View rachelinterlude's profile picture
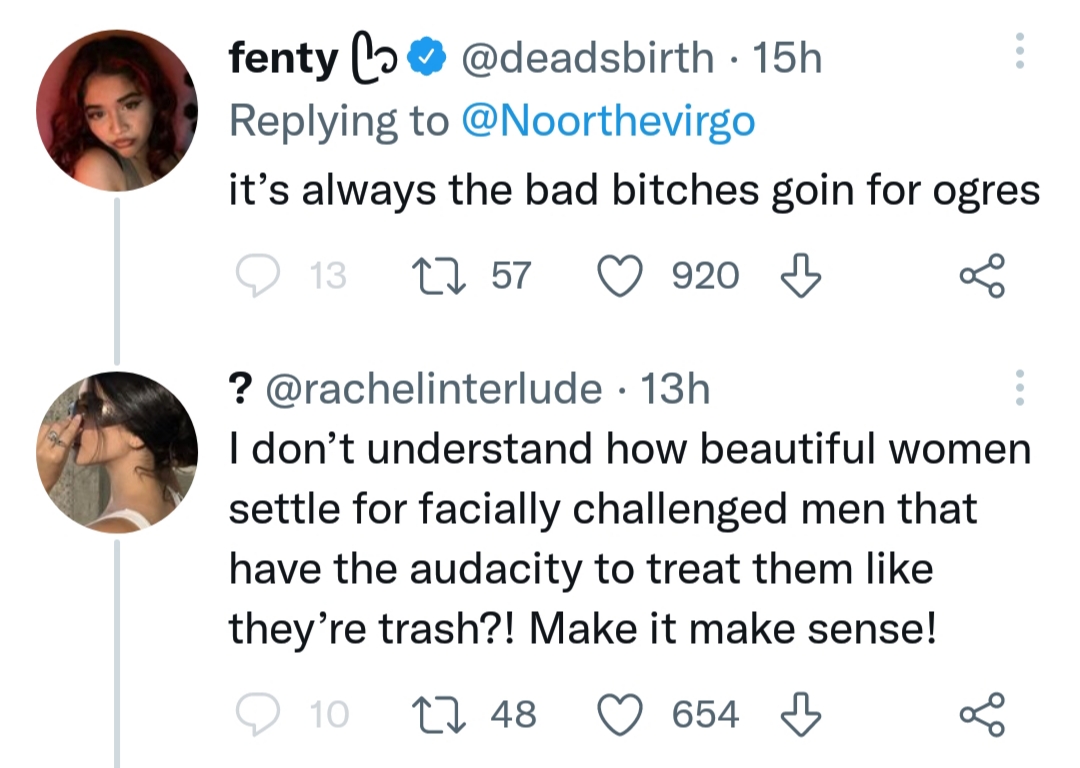 [117, 453]
